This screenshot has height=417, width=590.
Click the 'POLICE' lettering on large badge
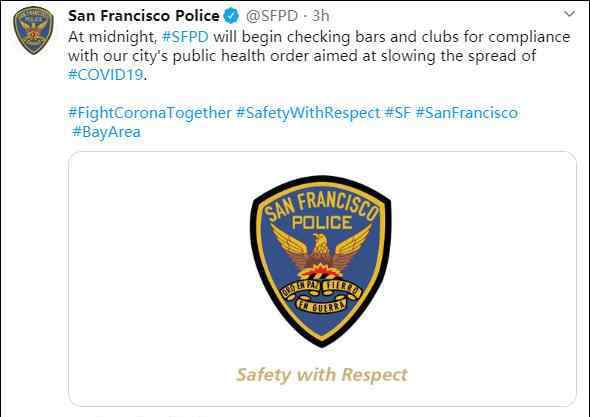(322, 222)
